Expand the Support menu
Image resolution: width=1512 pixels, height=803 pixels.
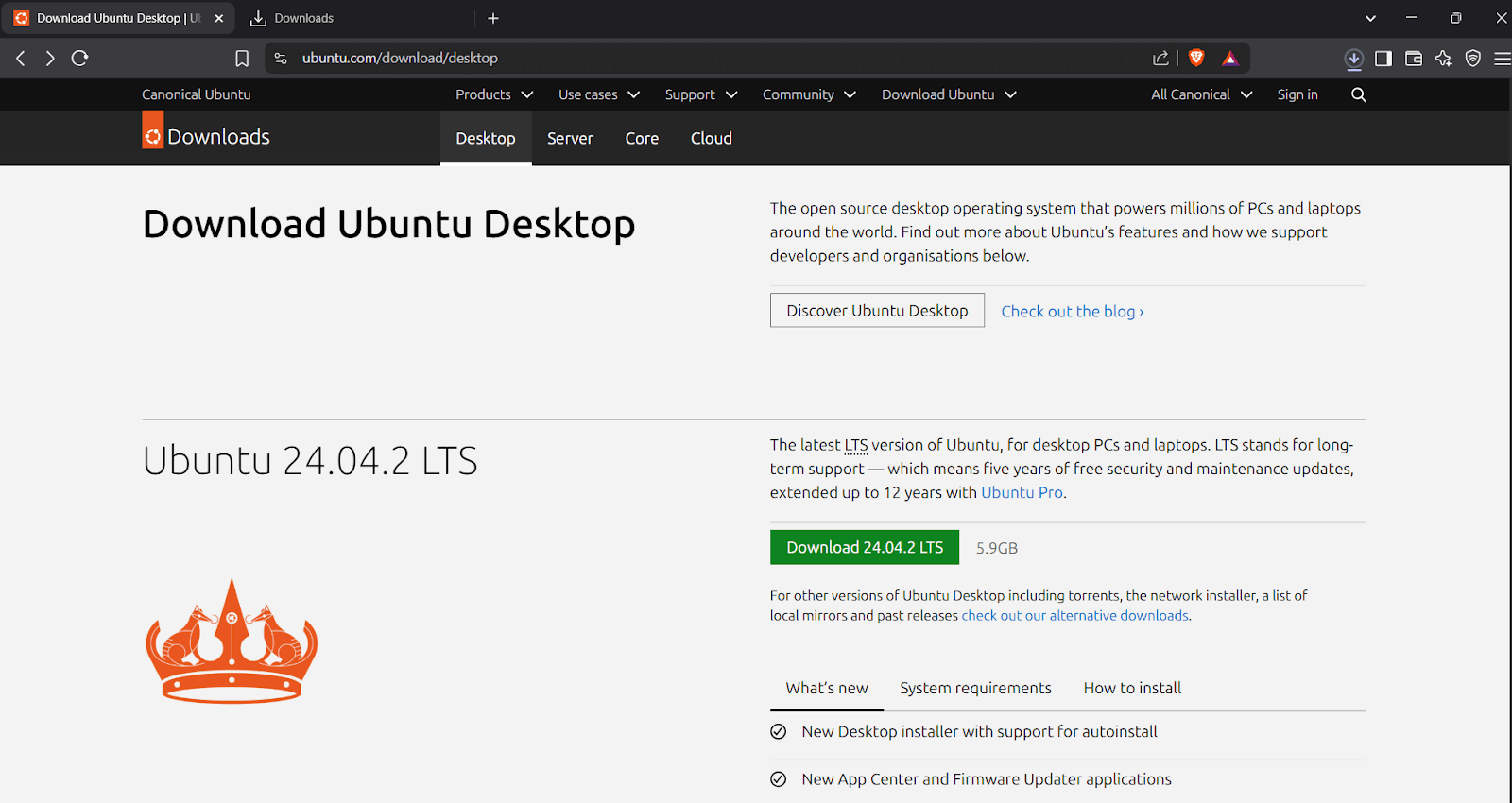[x=701, y=94]
